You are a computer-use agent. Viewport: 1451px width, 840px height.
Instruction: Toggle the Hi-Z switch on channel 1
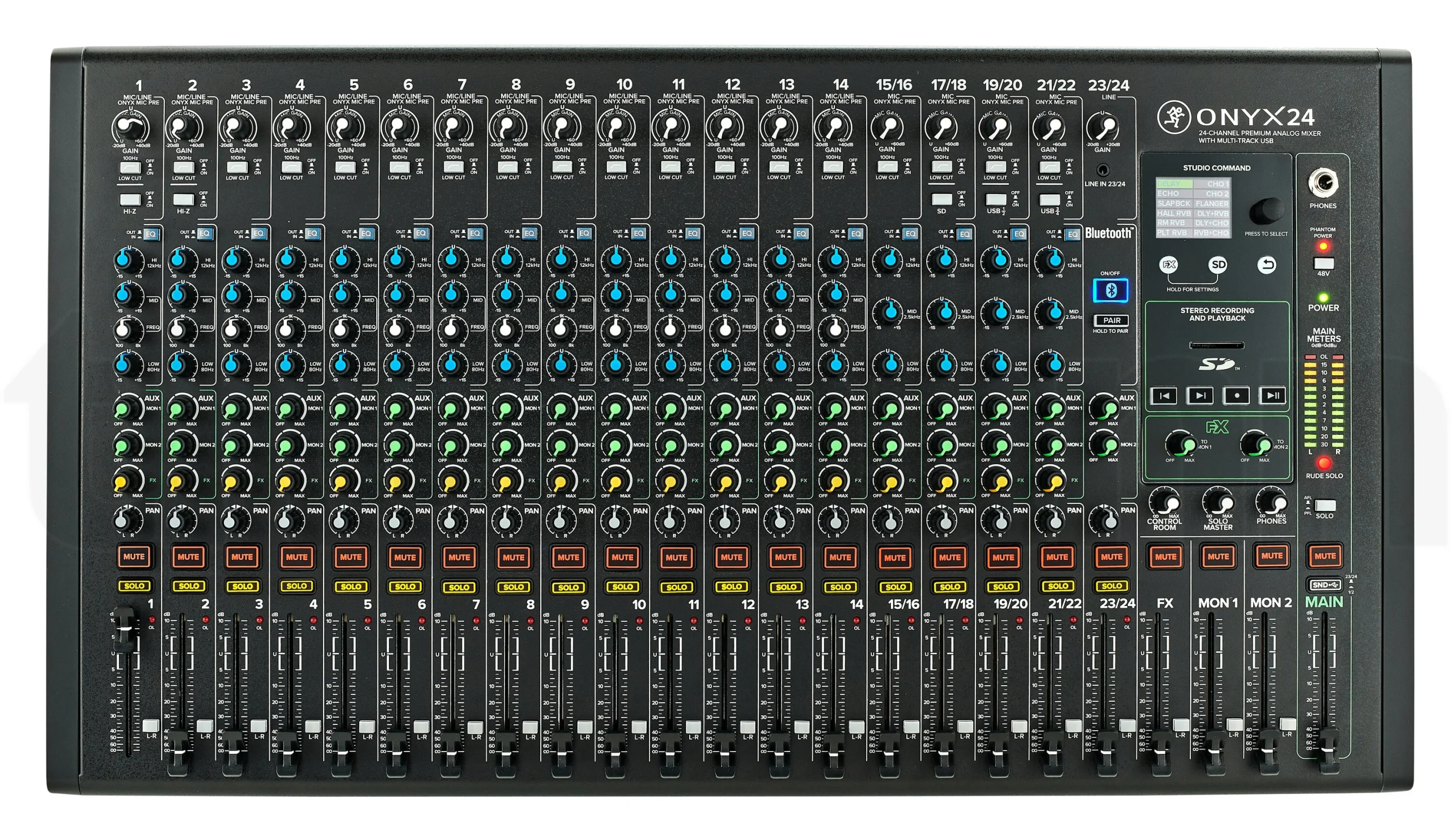(x=130, y=200)
